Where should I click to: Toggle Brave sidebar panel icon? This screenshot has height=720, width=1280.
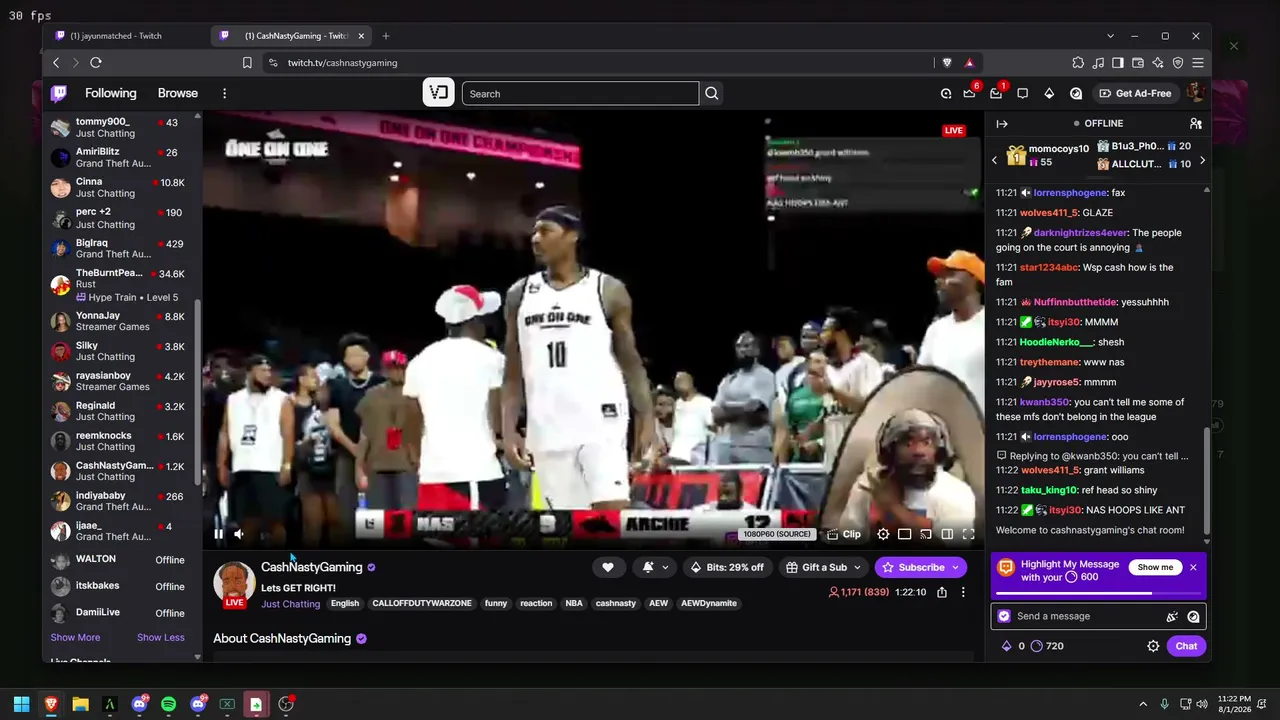[x=1118, y=62]
